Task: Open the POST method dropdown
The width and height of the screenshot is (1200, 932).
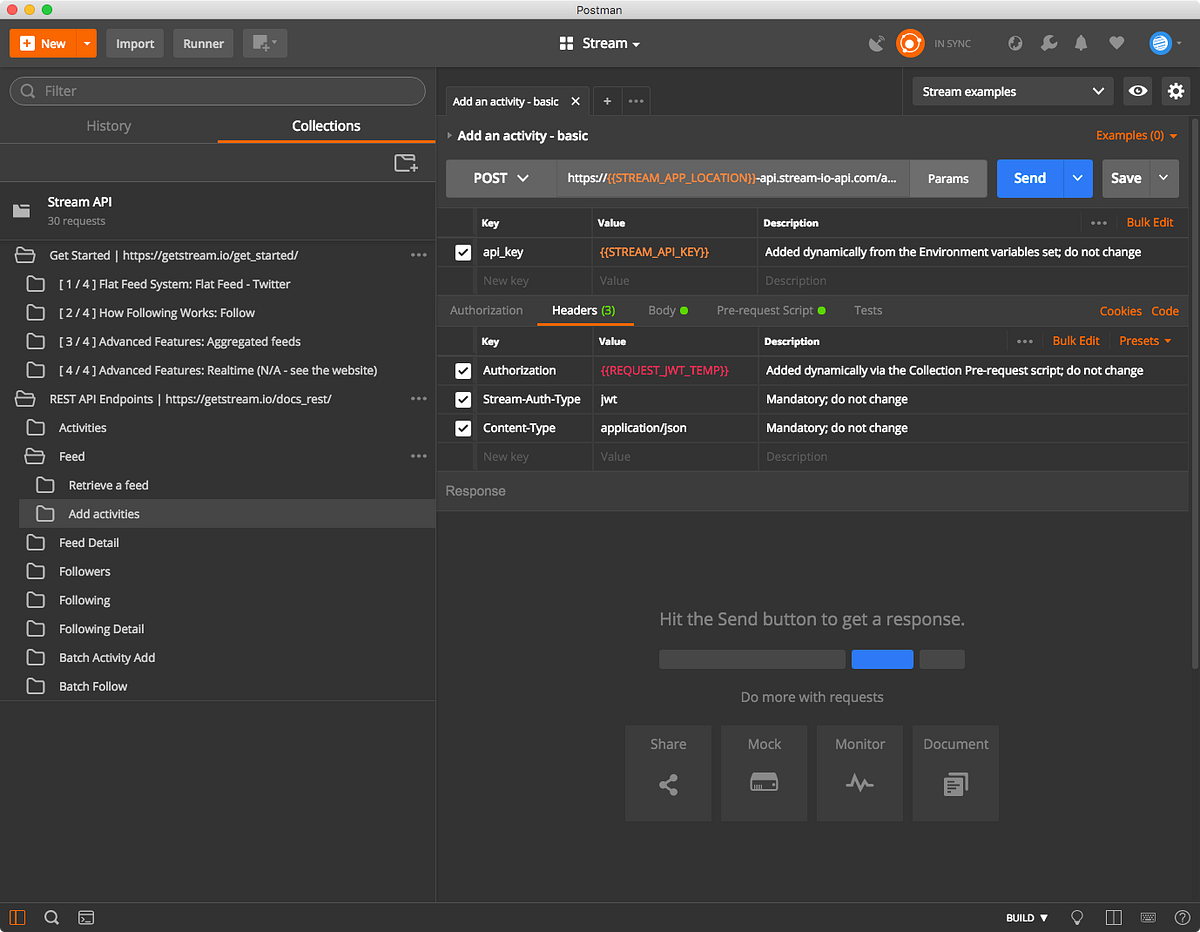Action: 501,178
